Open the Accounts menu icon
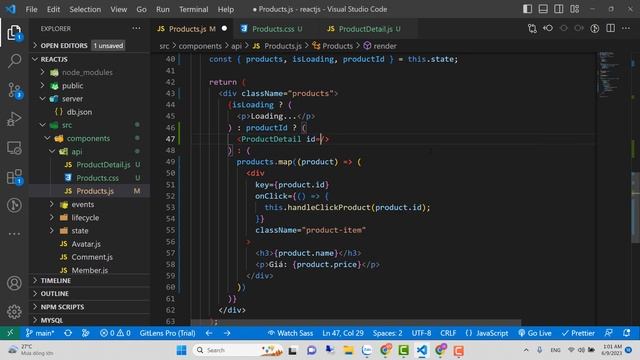The image size is (640, 360). 14,283
